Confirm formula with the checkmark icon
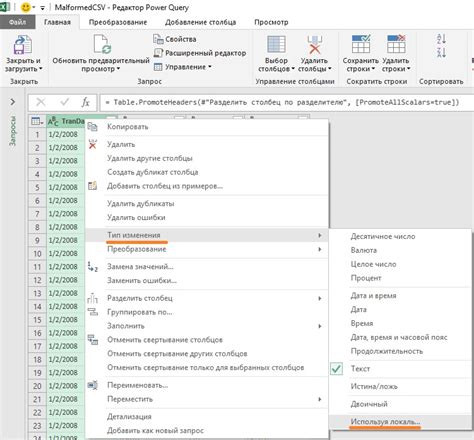This screenshot has width=474, height=440. pyautogui.click(x=64, y=102)
